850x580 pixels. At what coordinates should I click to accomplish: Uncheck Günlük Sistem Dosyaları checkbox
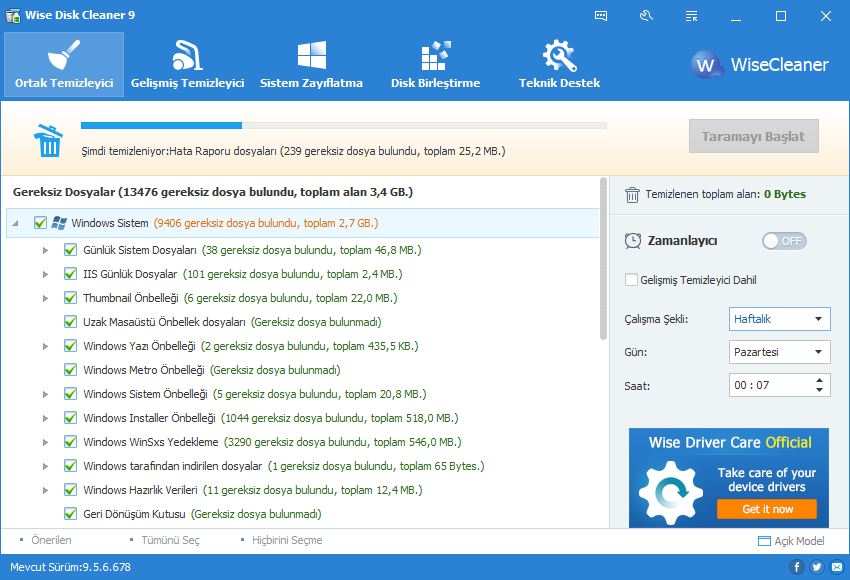[x=70, y=250]
